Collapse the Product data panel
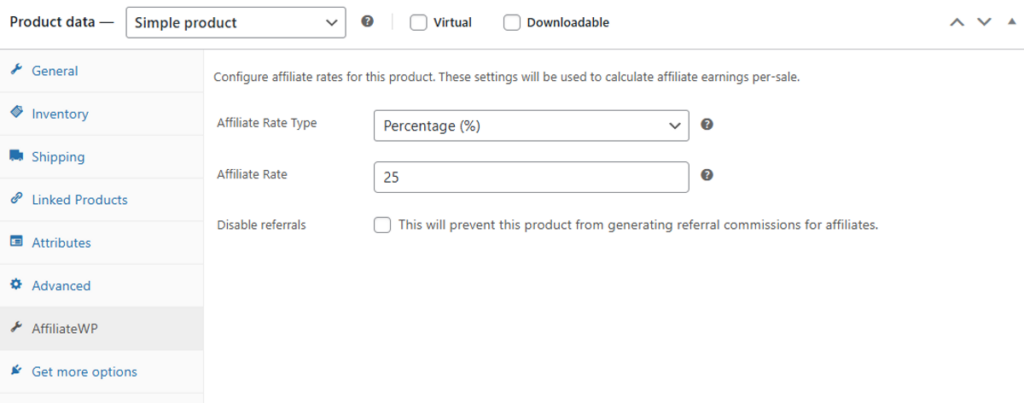This screenshot has height=403, width=1024. (1012, 22)
